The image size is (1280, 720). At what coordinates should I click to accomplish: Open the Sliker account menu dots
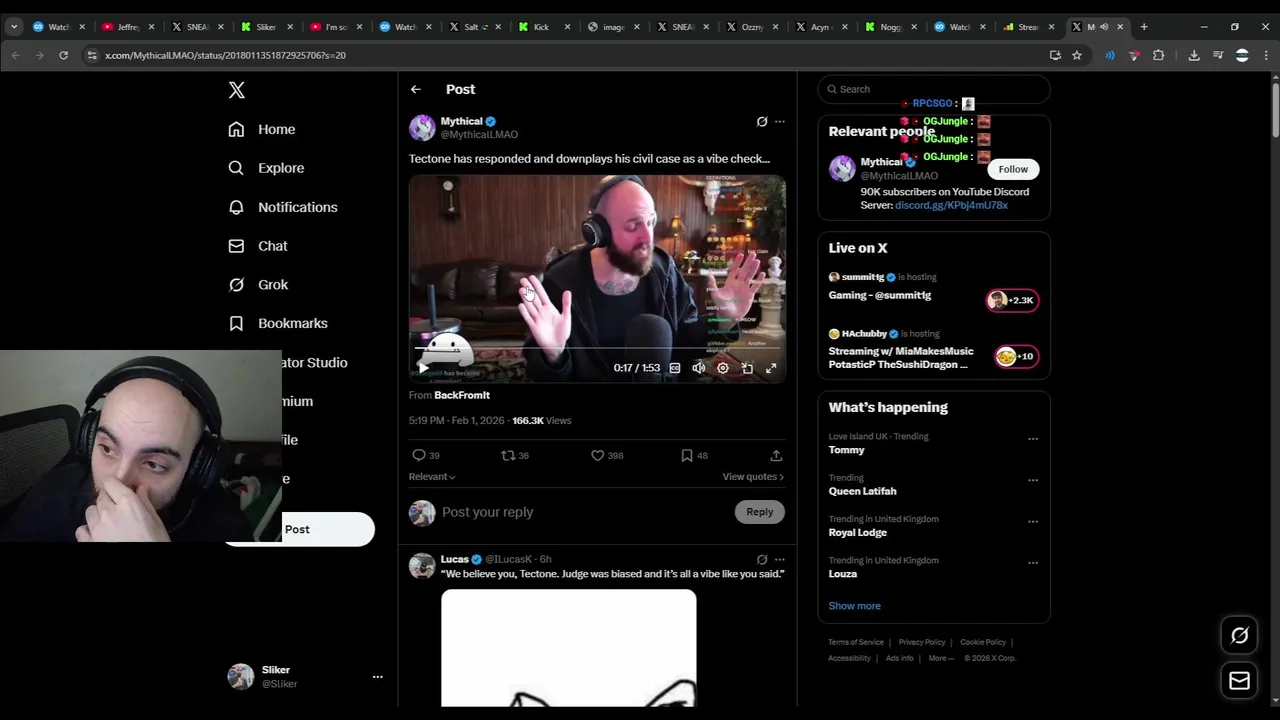coord(377,677)
